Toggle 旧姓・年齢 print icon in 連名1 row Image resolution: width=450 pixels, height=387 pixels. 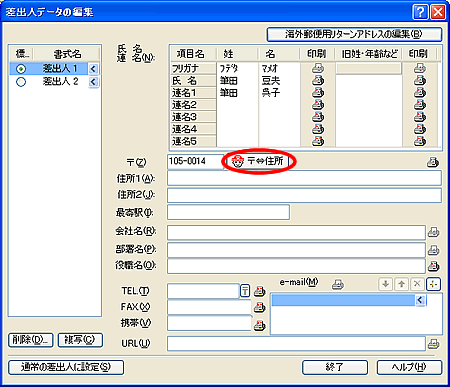420,92
